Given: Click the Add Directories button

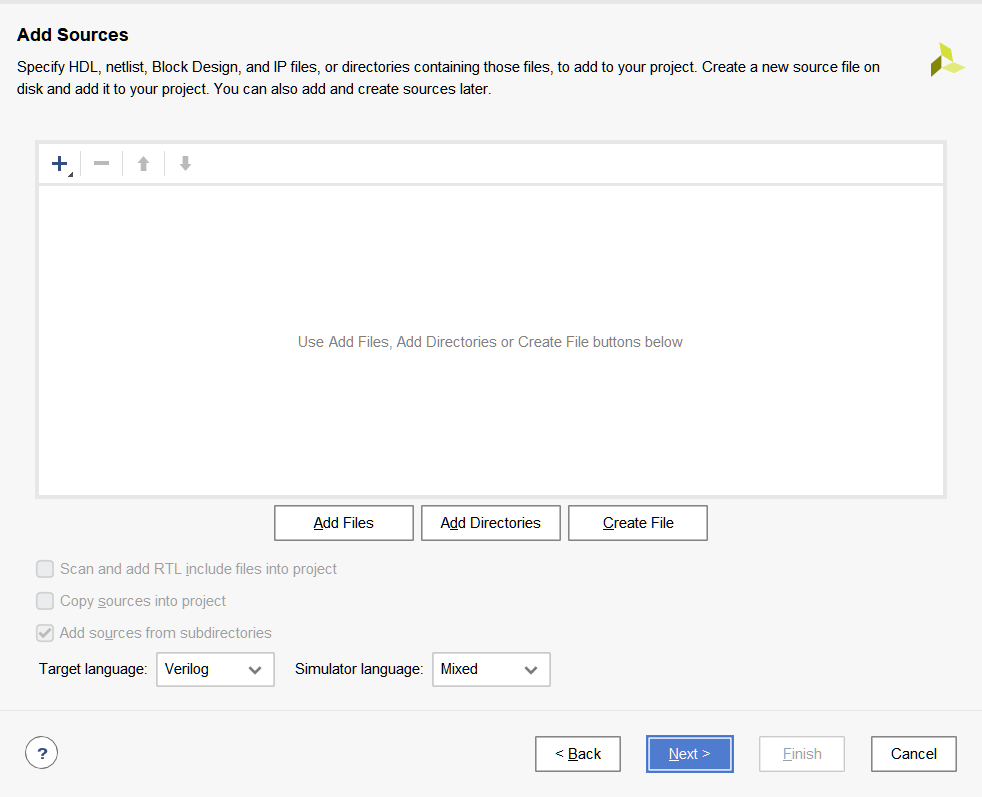Looking at the screenshot, I should (x=491, y=523).
